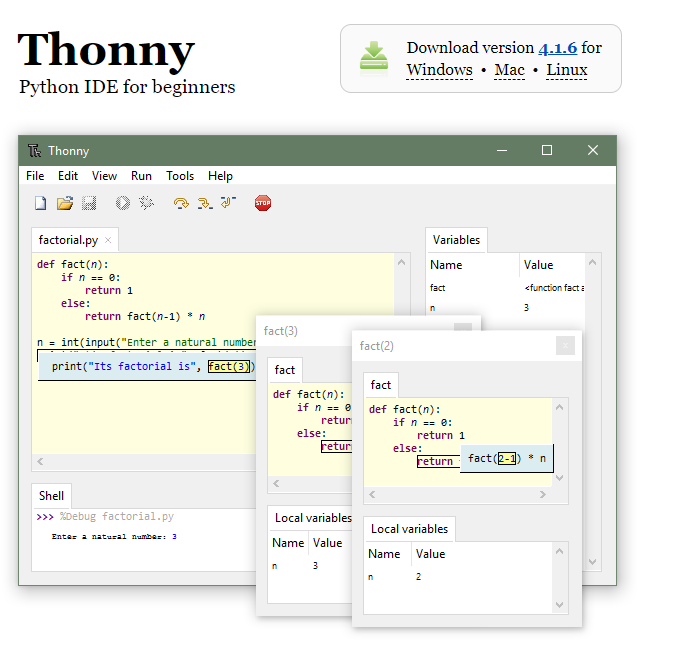
Task: Click the Variables panel scroll down arrow
Action: (x=592, y=562)
